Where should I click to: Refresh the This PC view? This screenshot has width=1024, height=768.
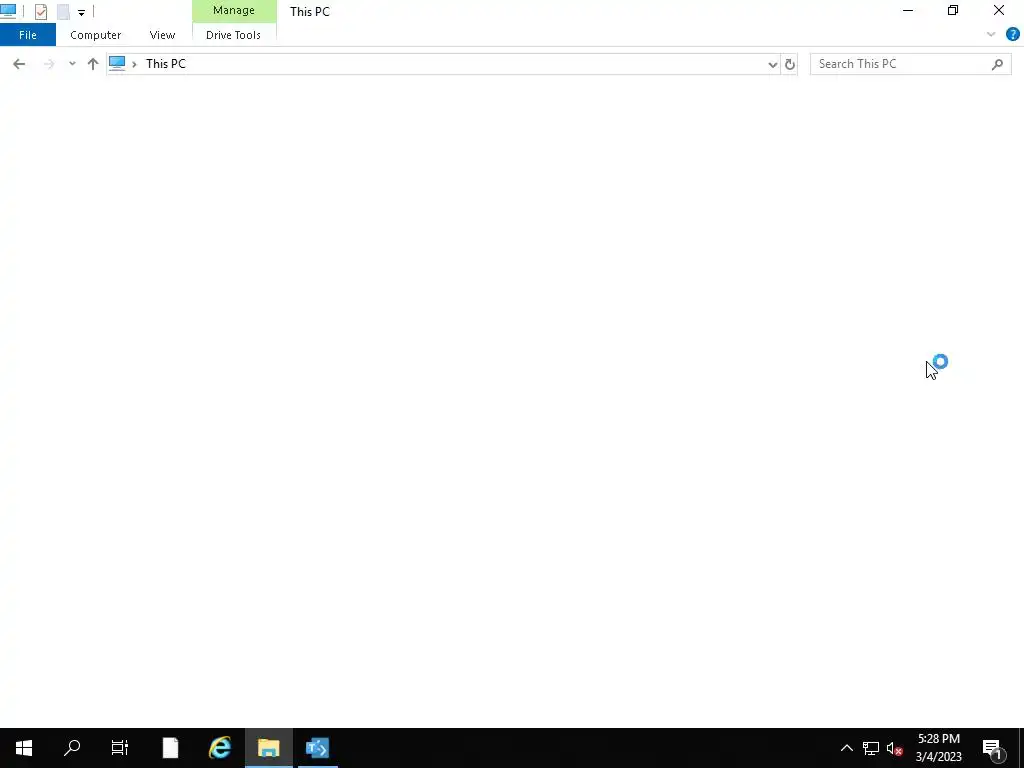point(790,64)
